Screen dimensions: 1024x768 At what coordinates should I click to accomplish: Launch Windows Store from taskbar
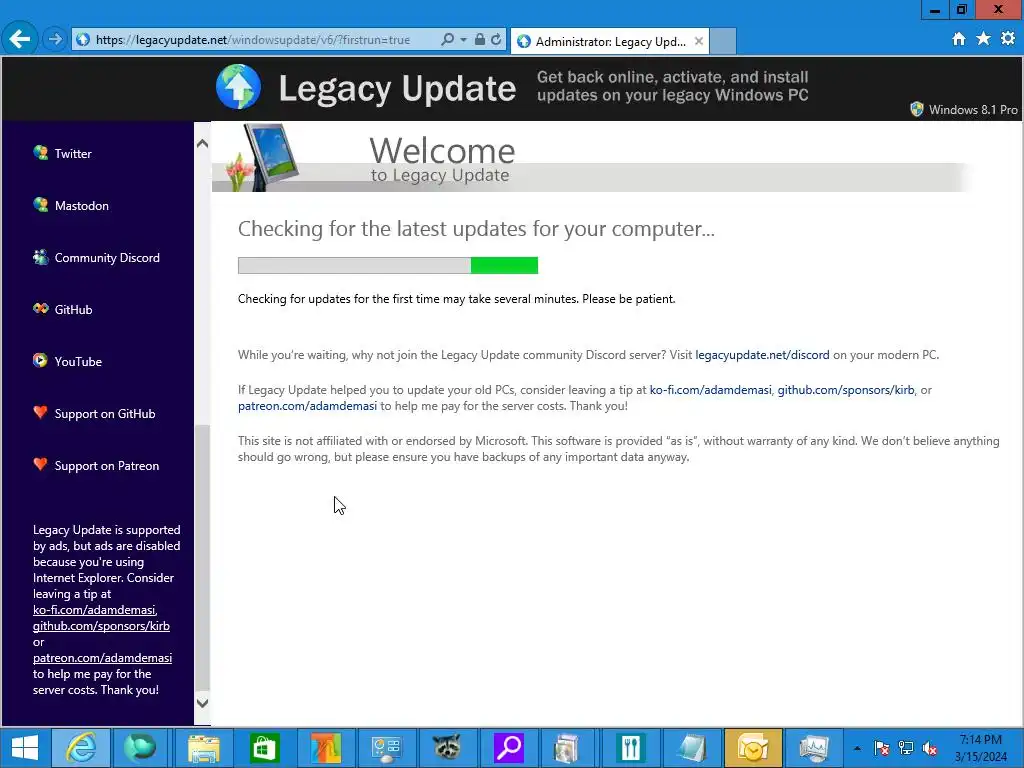(x=264, y=748)
